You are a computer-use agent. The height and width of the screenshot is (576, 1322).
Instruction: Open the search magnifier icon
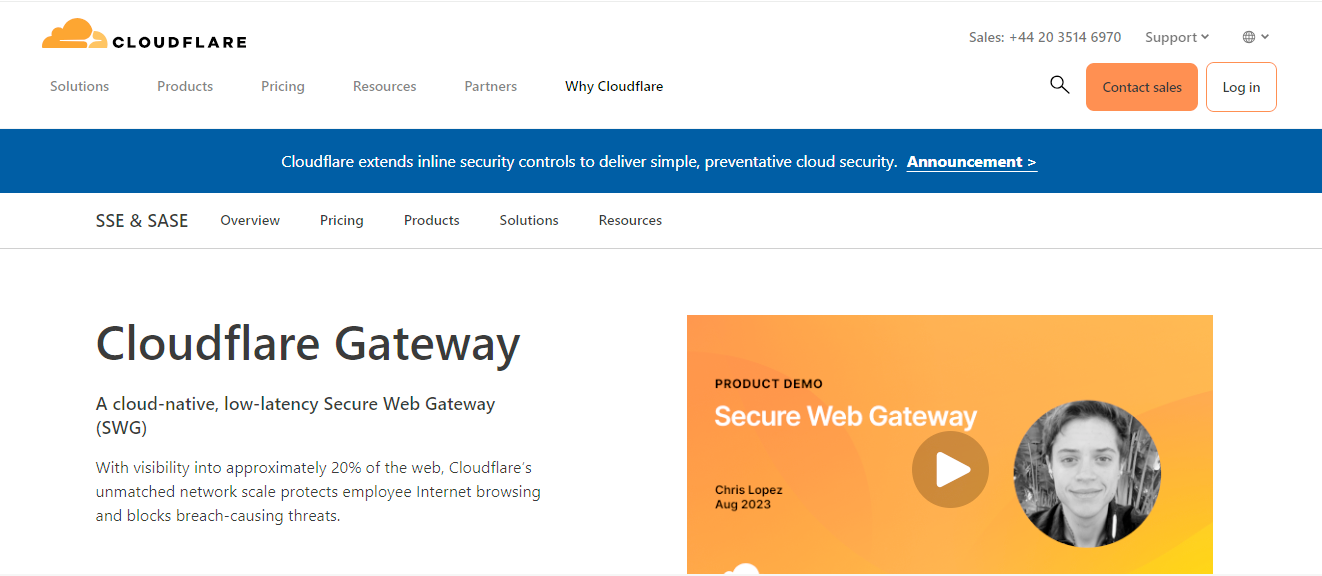pyautogui.click(x=1059, y=85)
